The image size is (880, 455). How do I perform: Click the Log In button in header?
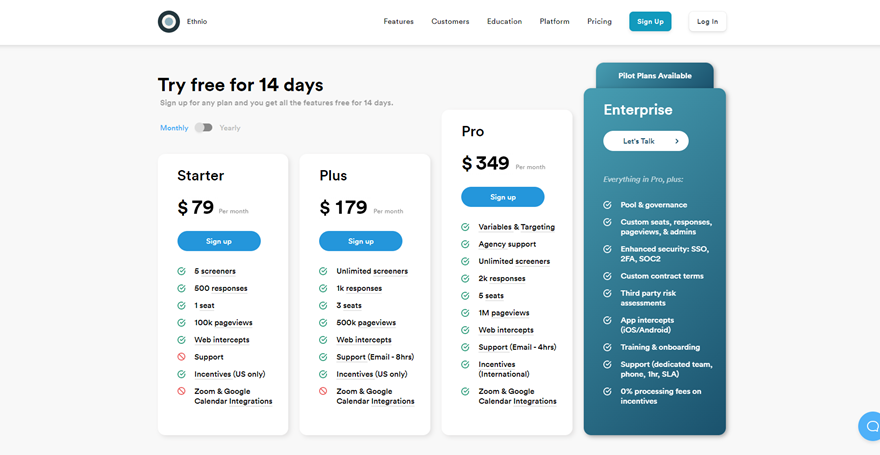tap(707, 22)
